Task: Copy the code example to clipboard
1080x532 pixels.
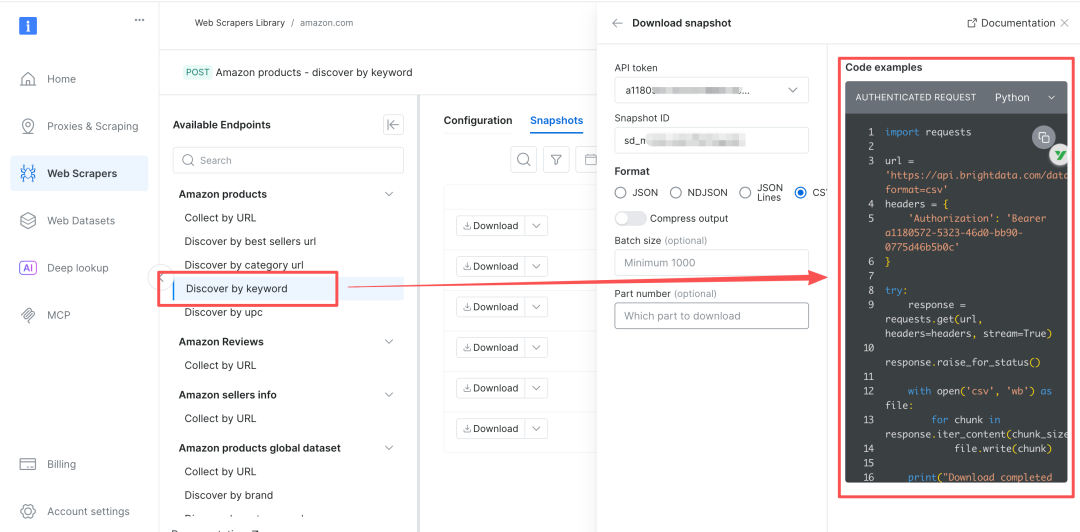Action: [x=1043, y=138]
